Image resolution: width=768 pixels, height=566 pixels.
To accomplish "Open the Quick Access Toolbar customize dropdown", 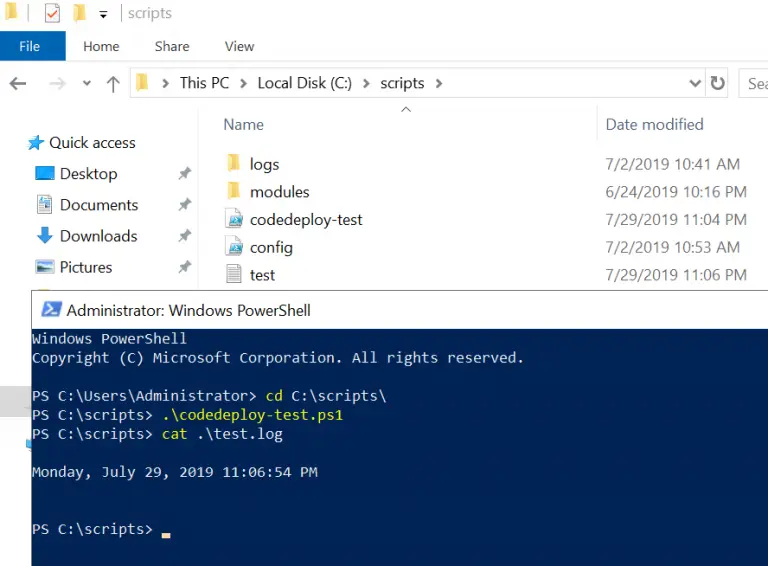I will click(103, 15).
